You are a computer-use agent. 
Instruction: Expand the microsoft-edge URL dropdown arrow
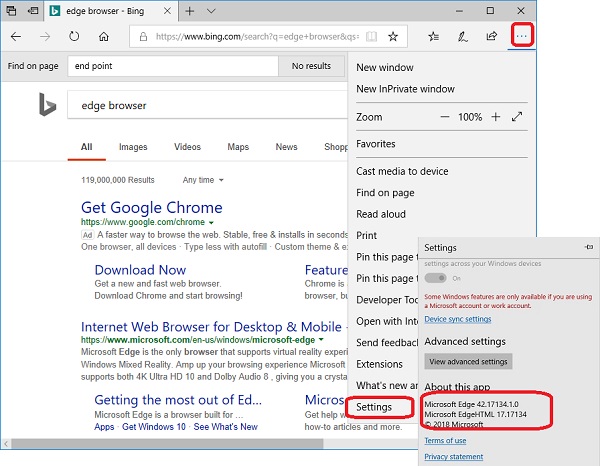pos(321,339)
